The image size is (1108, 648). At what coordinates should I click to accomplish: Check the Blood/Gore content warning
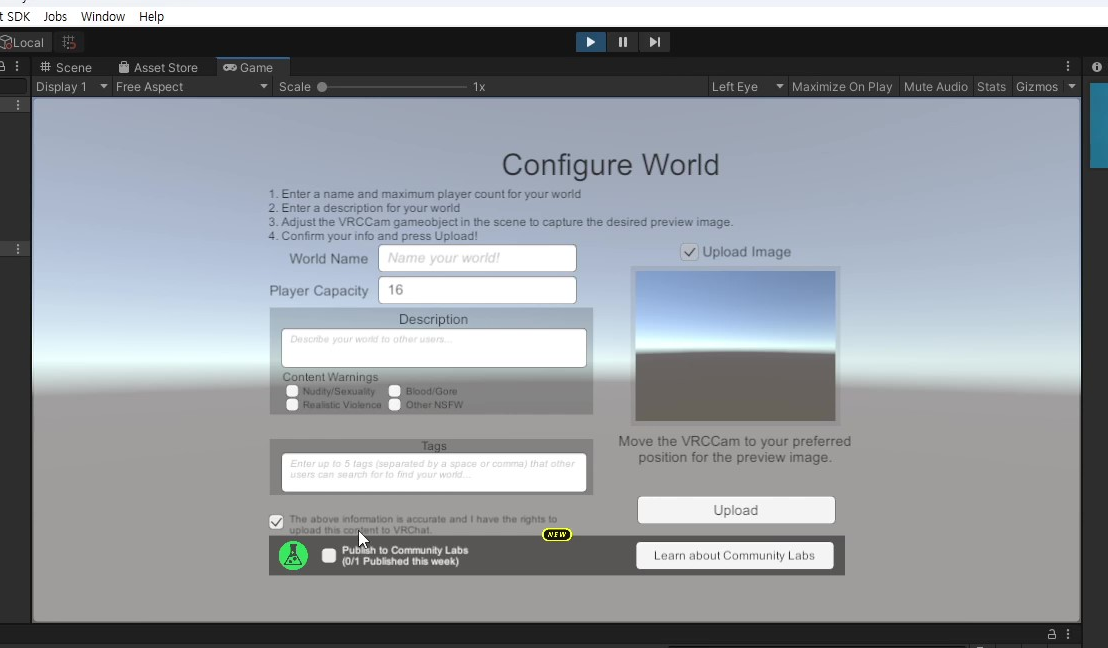pyautogui.click(x=395, y=391)
